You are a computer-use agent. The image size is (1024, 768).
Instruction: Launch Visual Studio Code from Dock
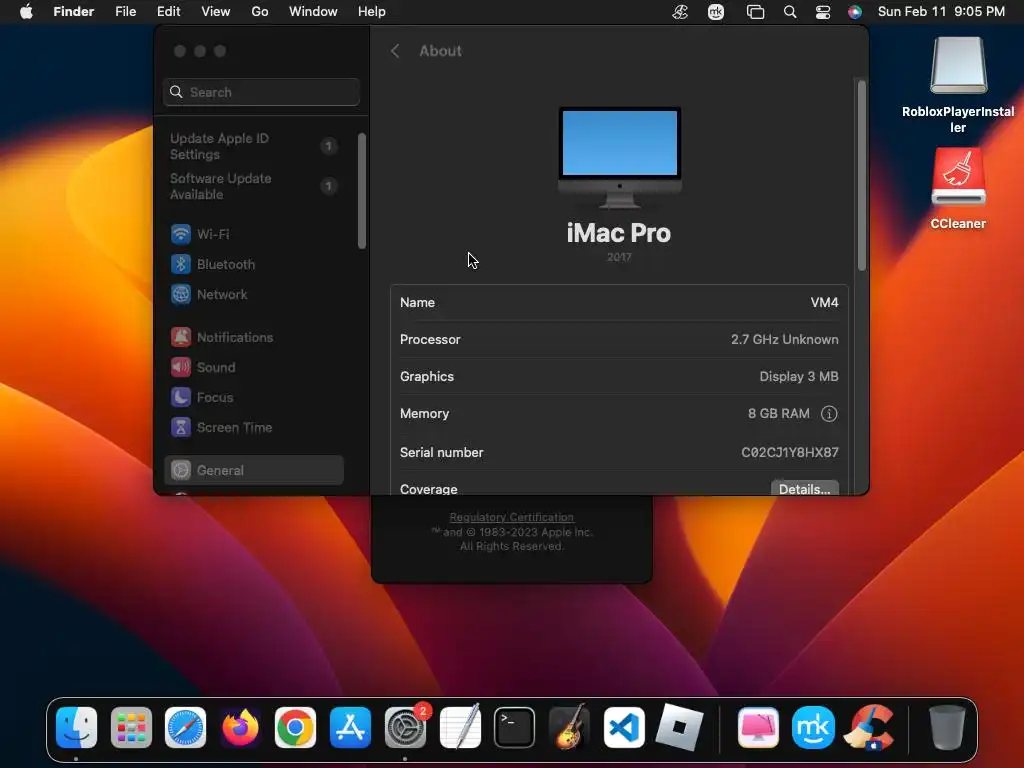click(x=624, y=727)
